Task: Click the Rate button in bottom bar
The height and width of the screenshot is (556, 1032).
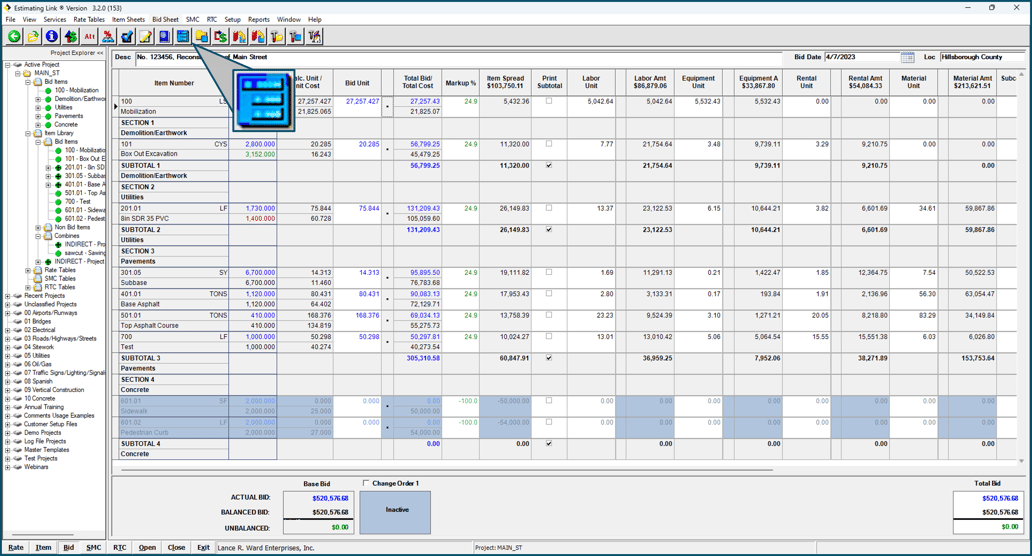Action: pos(16,547)
